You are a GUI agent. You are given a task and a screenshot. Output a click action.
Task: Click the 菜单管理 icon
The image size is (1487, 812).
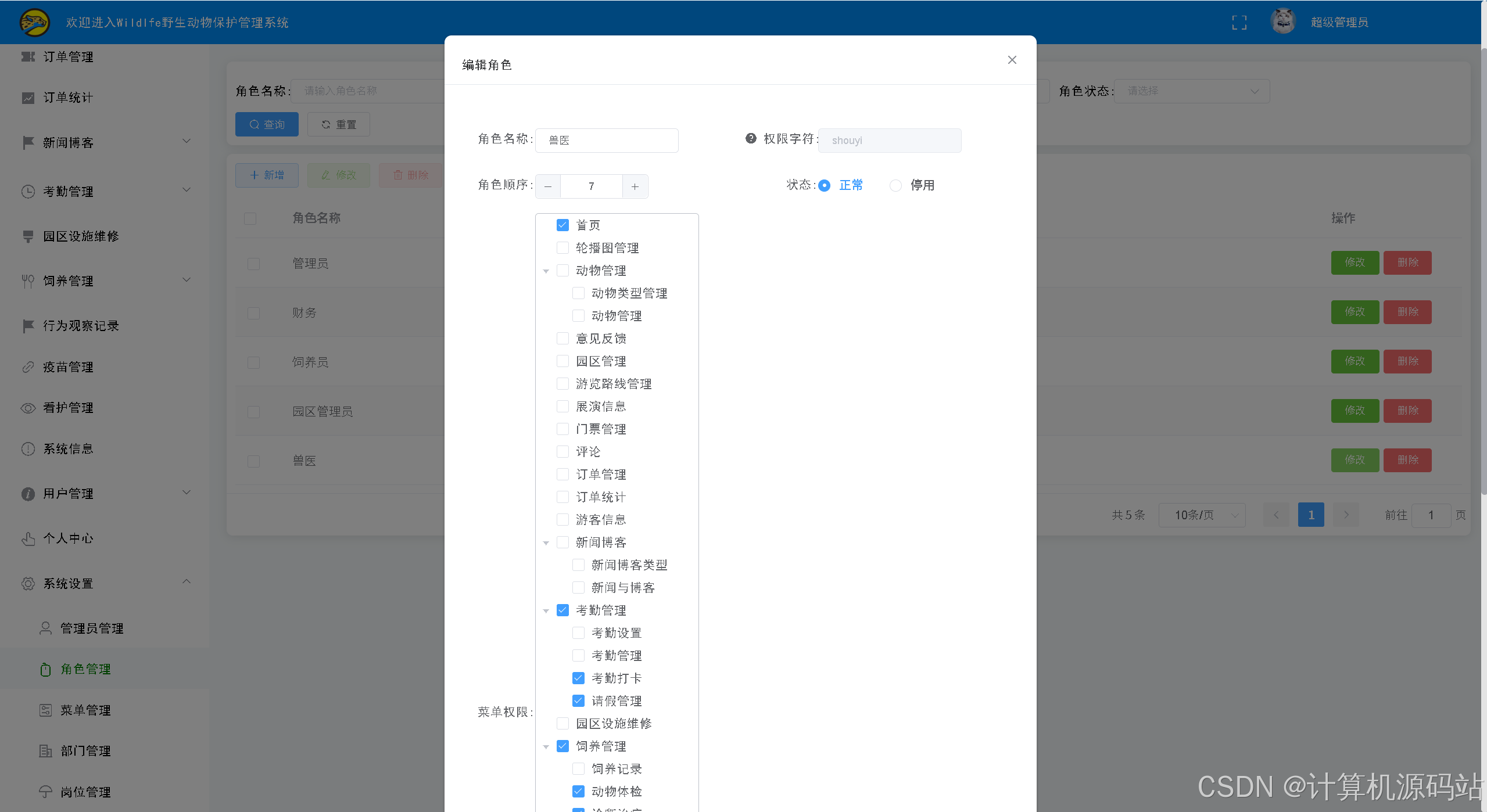[x=45, y=710]
